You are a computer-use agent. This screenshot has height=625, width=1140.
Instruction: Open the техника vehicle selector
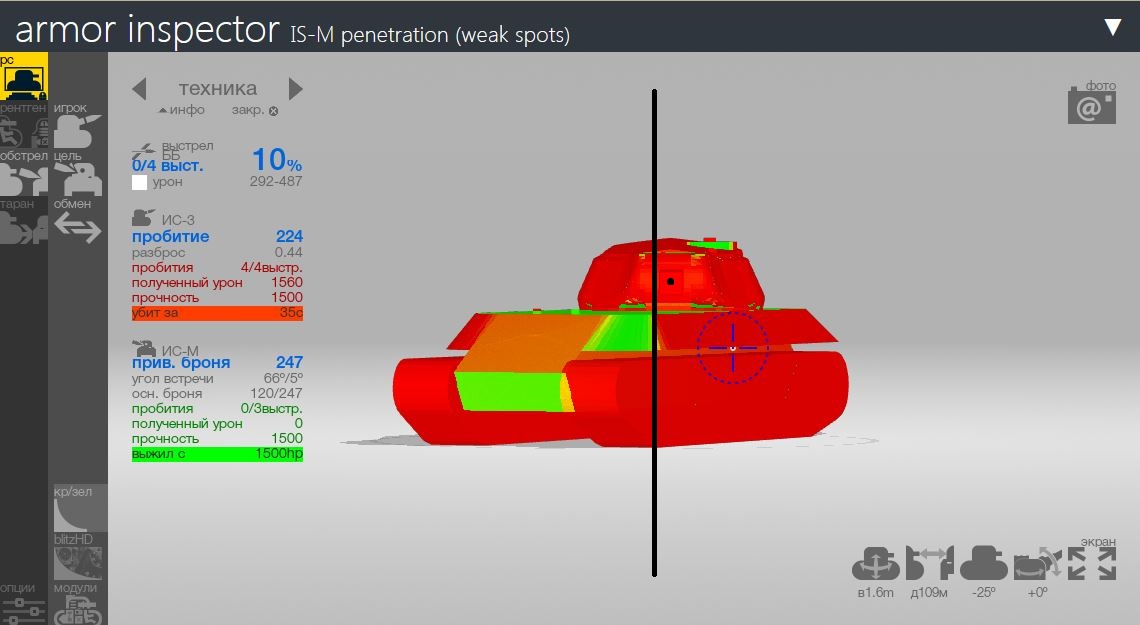pos(217,89)
